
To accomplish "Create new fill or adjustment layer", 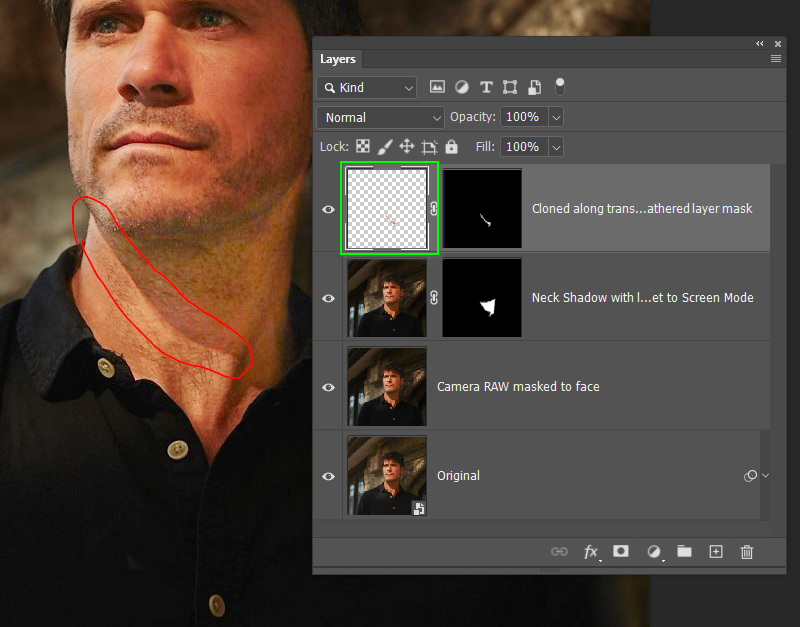I will pyautogui.click(x=654, y=551).
